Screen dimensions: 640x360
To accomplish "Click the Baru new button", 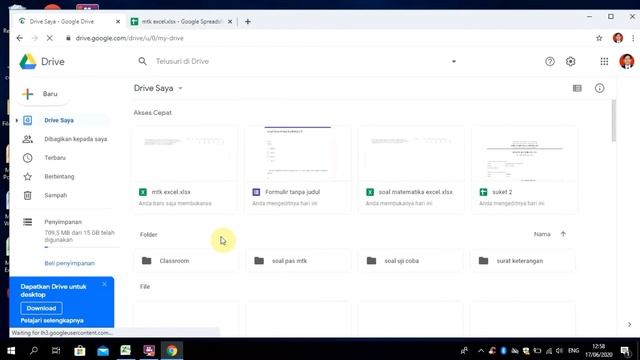I will tap(43, 94).
